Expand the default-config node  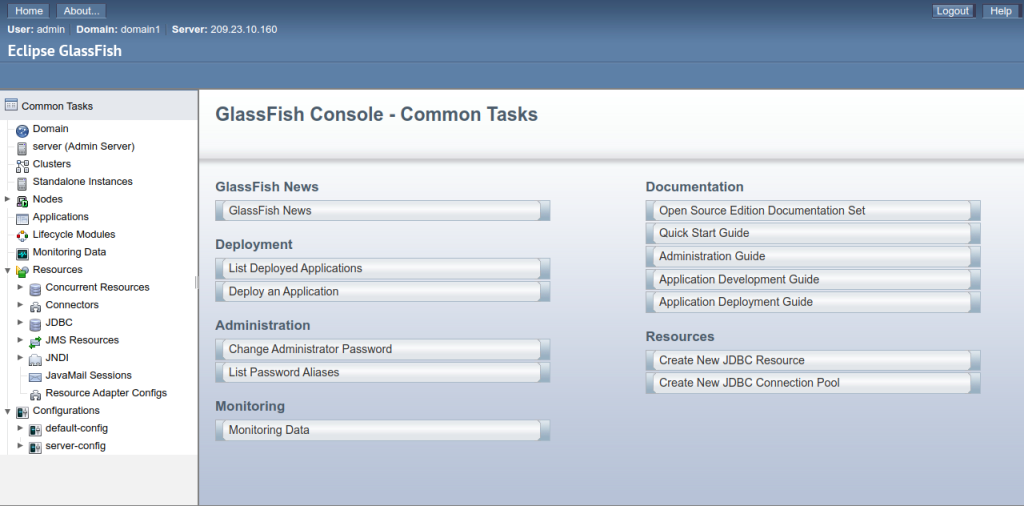point(20,428)
